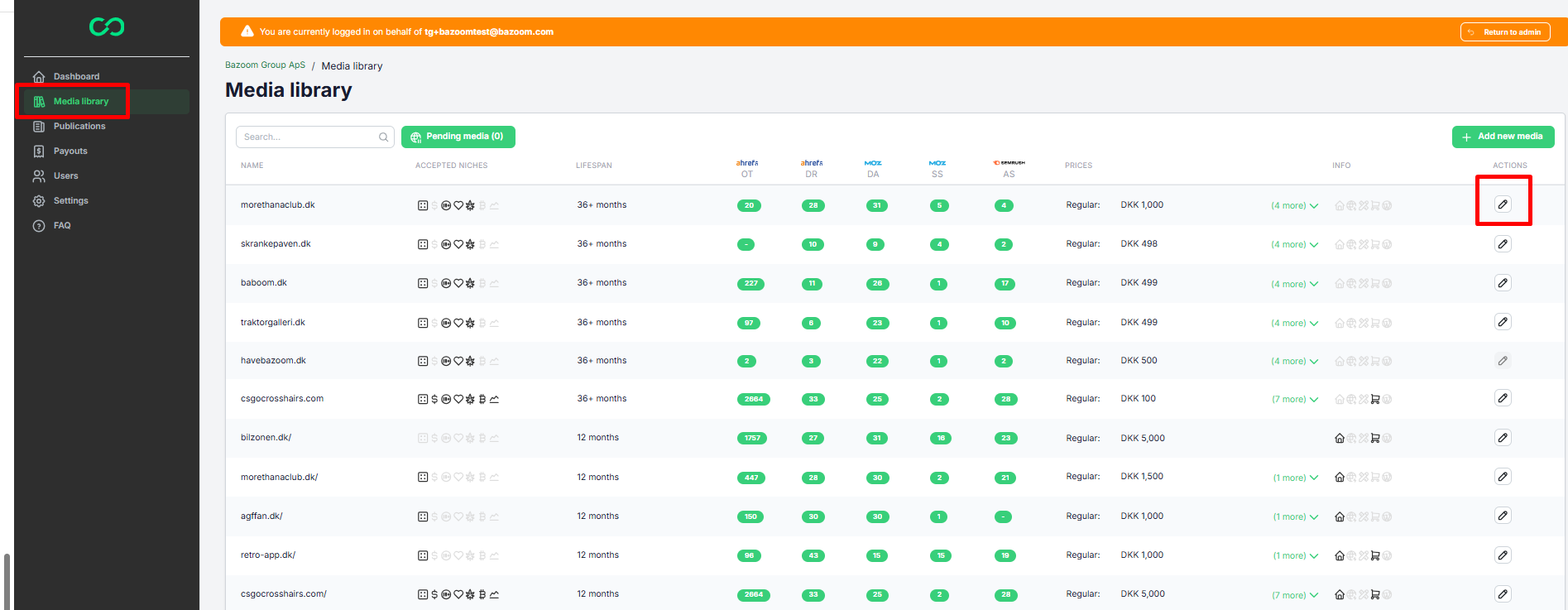Viewport: 1568px width, 610px height.
Task: Open Settings from the sidebar
Action: tap(71, 201)
